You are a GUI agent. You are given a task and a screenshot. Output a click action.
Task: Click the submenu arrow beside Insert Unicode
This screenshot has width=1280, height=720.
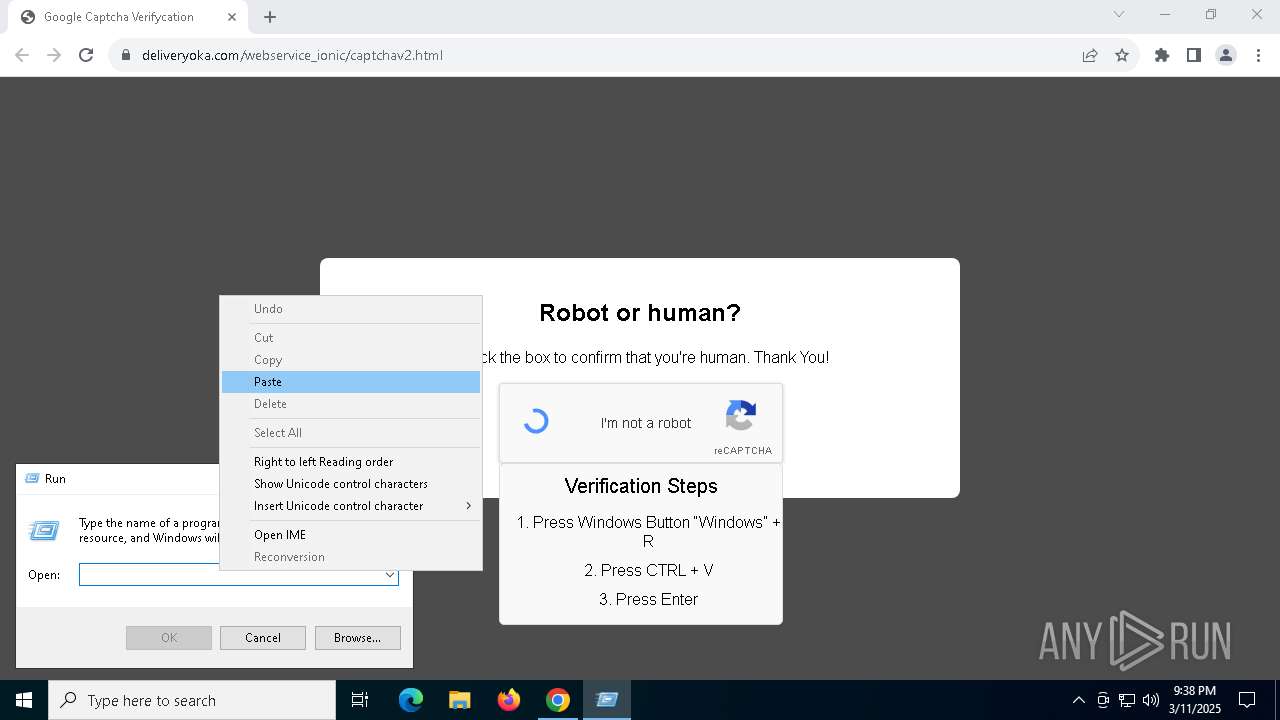pos(468,506)
